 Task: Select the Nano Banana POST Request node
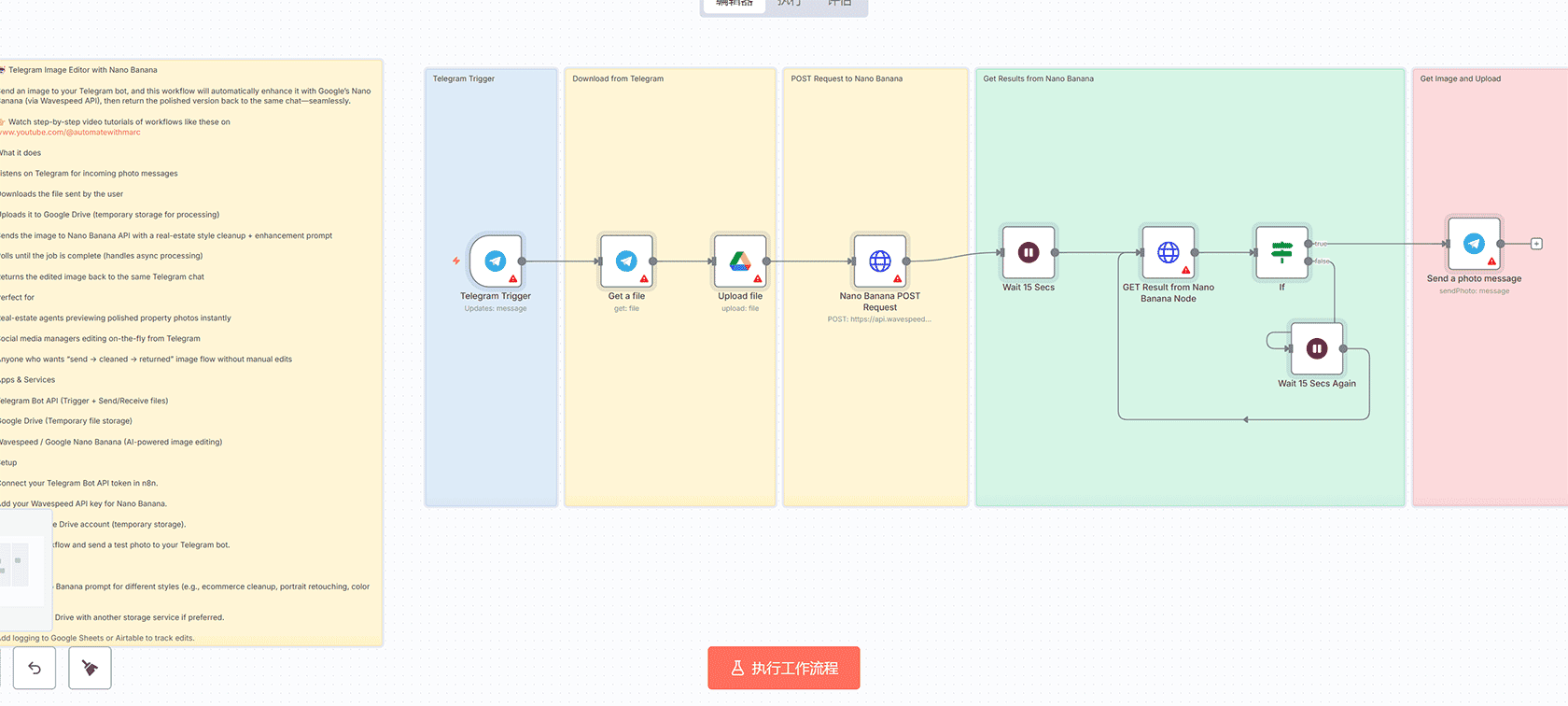(x=879, y=261)
